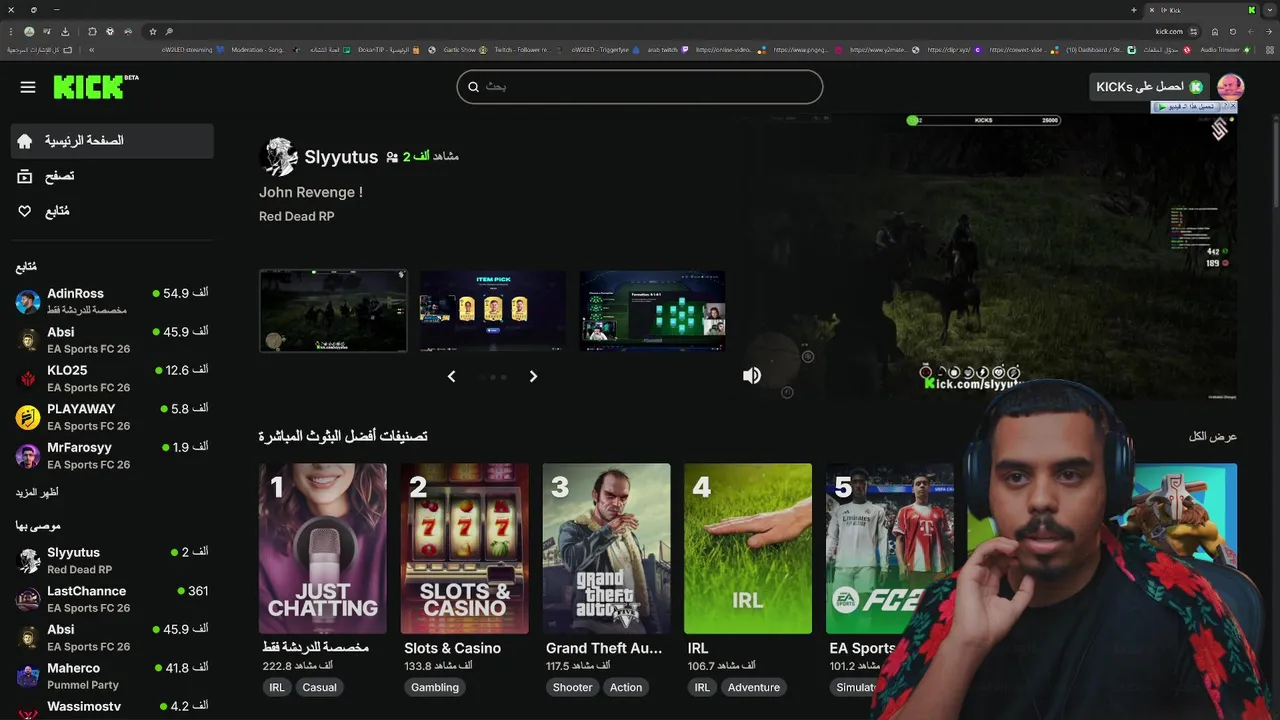Open the browser downloads icon
Screen dimensions: 1280x720
coord(65,31)
